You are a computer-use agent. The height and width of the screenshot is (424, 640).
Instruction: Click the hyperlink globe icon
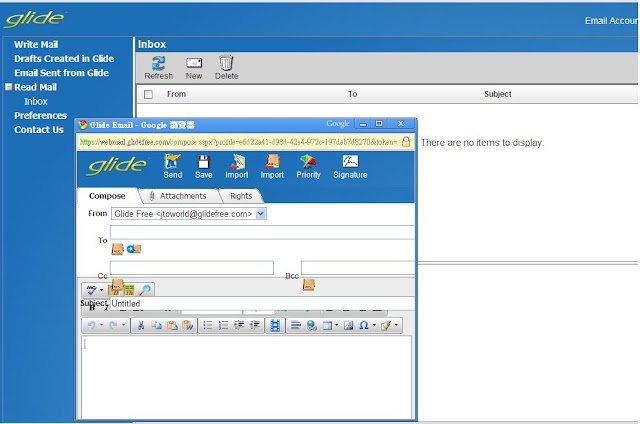tap(311, 325)
